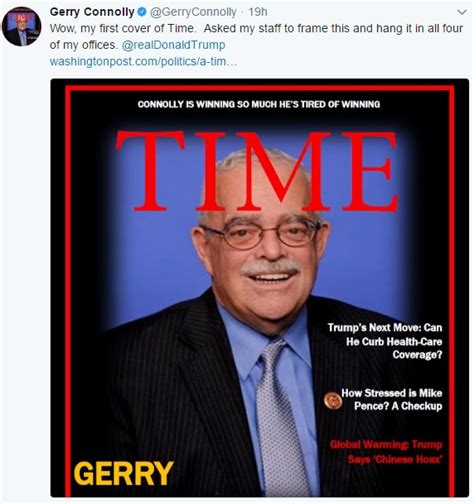This screenshot has height=504, width=474.
Task: Click the profile avatar picture
Action: [22, 26]
